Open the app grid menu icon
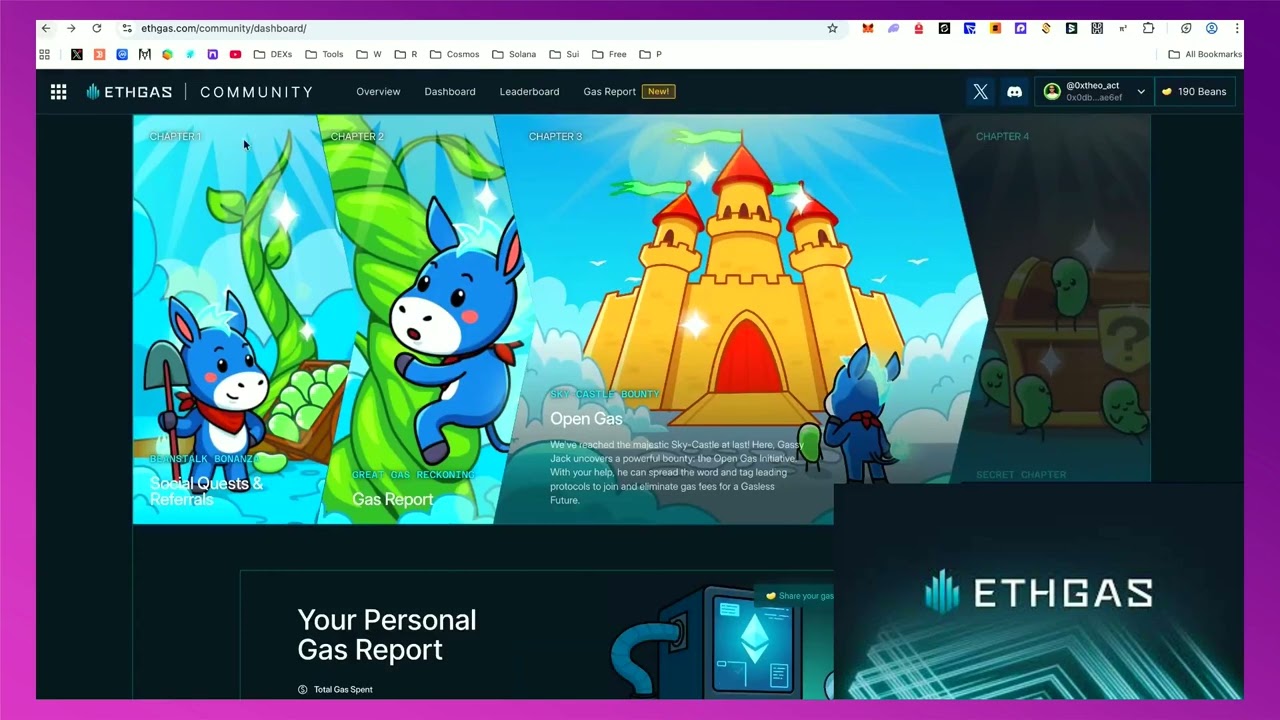 [59, 92]
